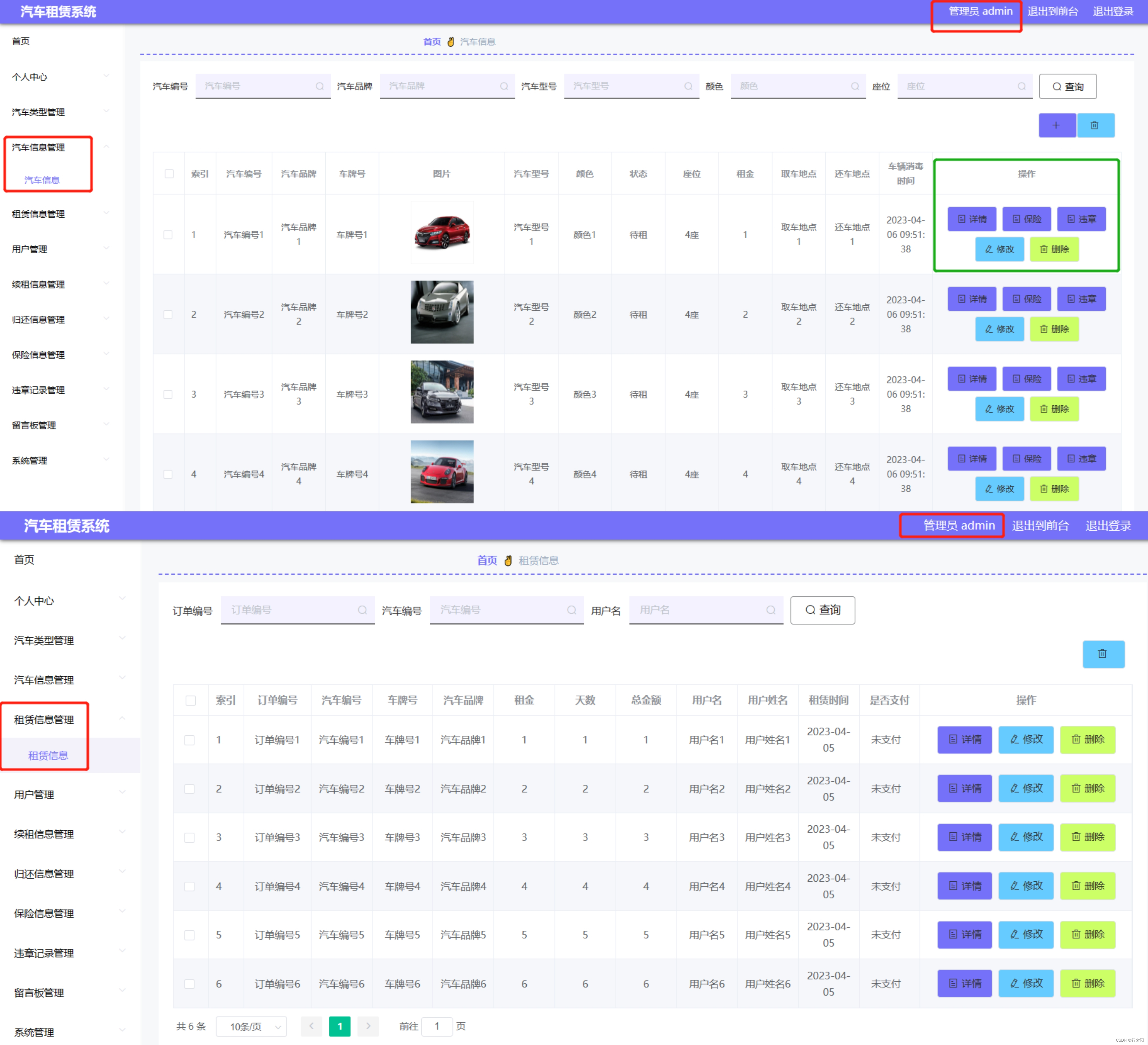Toggle select-all checkbox in rental table header
This screenshot has width=1148, height=1045.
tap(191, 700)
